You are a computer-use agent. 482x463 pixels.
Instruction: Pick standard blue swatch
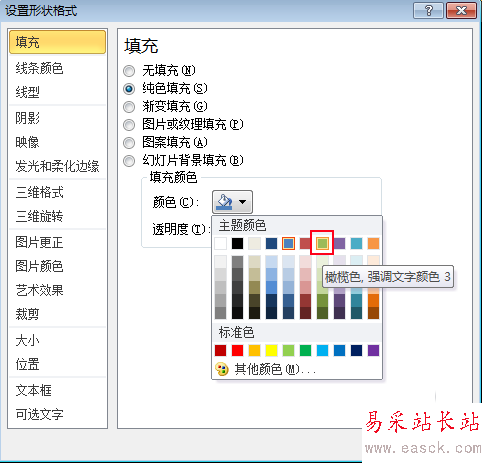point(339,350)
